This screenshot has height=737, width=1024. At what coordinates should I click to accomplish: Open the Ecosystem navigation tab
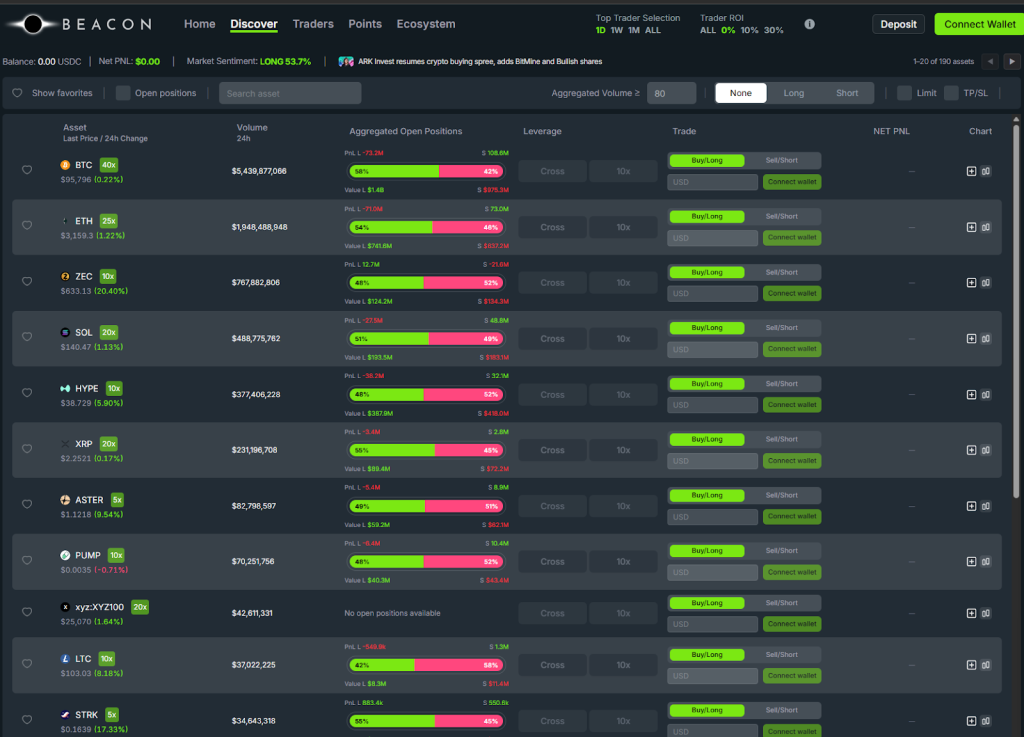click(x=425, y=24)
